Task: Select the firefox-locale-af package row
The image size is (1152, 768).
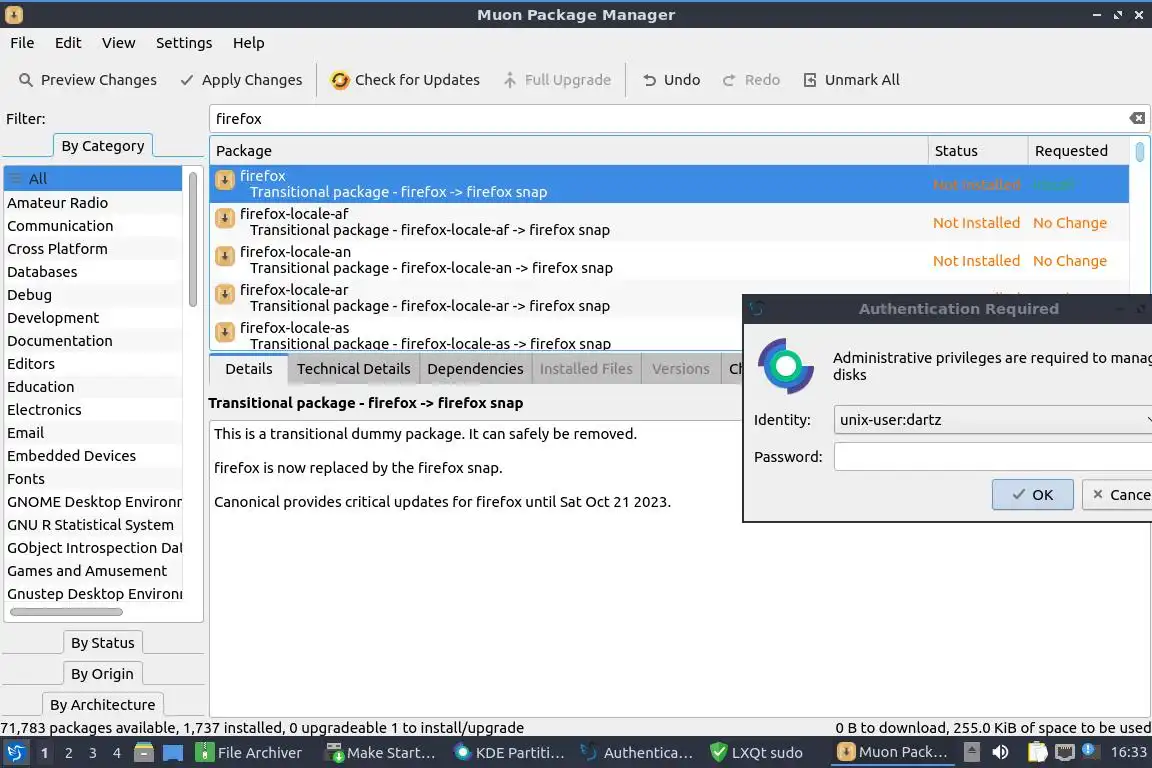Action: pos(669,222)
